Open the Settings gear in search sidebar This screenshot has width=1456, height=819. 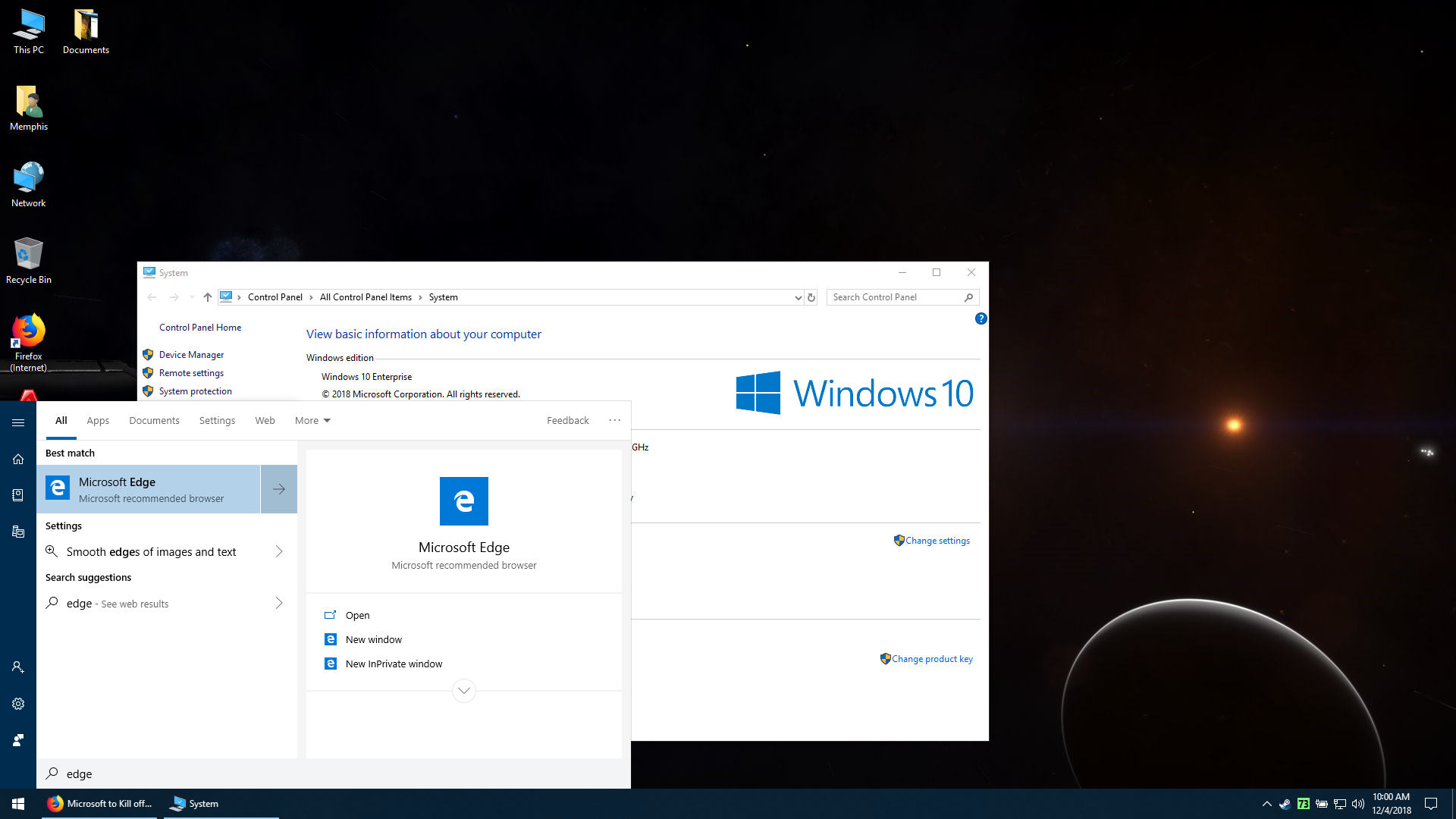[18, 704]
